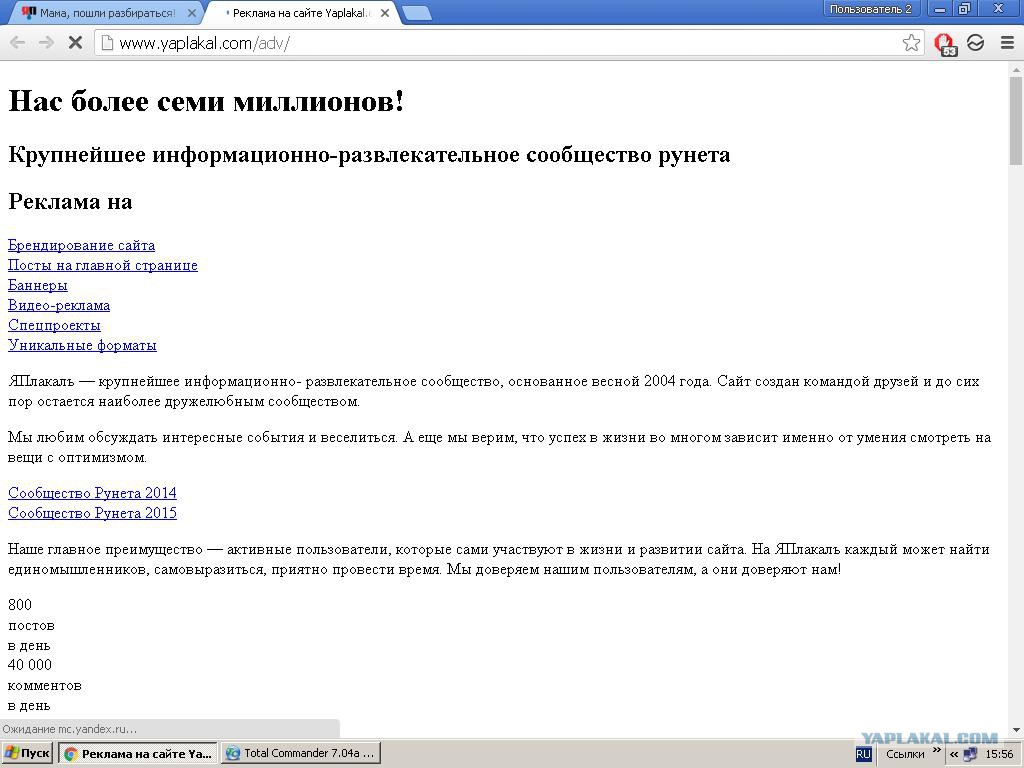Show hidden tray icons with the arrow
The image size is (1024, 768).
tap(954, 754)
